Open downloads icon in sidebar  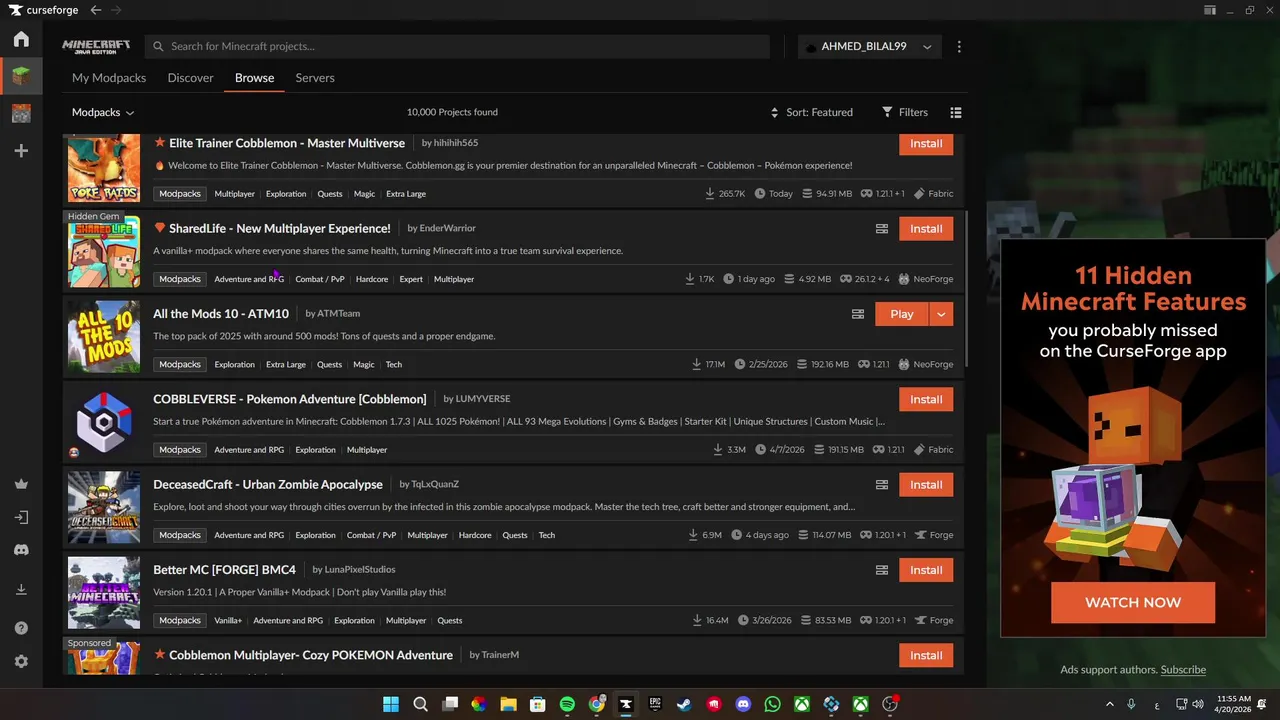coord(21,590)
